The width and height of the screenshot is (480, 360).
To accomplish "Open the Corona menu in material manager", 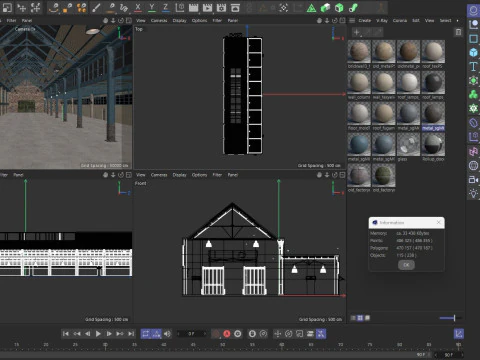I will pos(400,20).
